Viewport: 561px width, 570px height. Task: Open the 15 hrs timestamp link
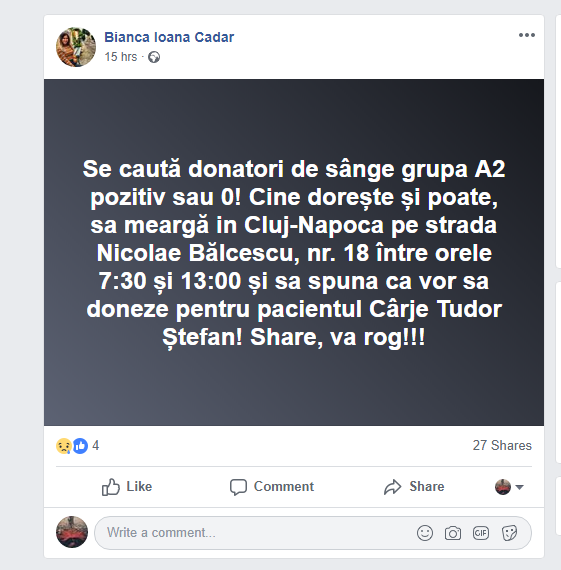(x=121, y=57)
